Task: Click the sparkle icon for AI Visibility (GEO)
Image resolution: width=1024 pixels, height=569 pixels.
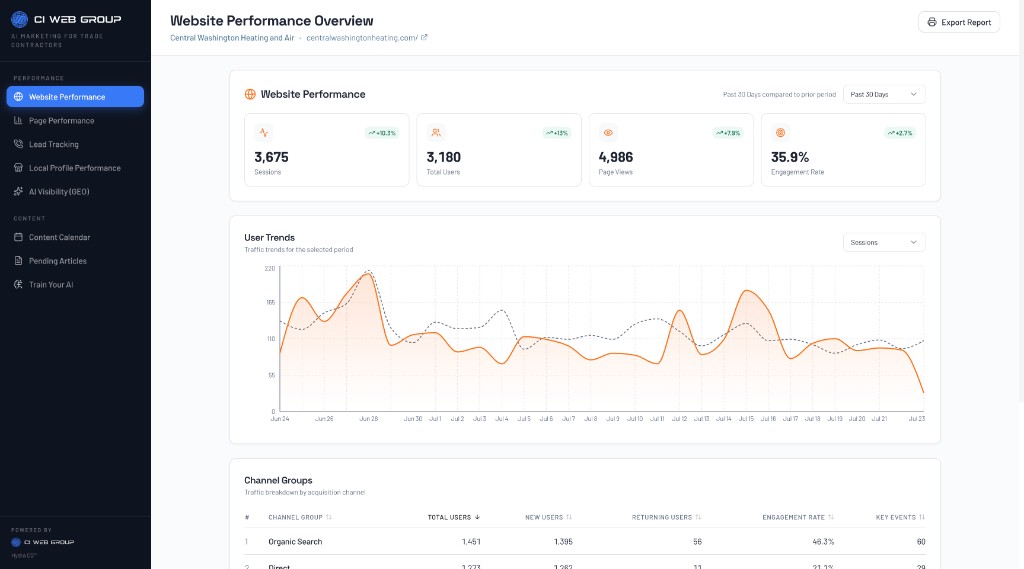Action: [18, 191]
